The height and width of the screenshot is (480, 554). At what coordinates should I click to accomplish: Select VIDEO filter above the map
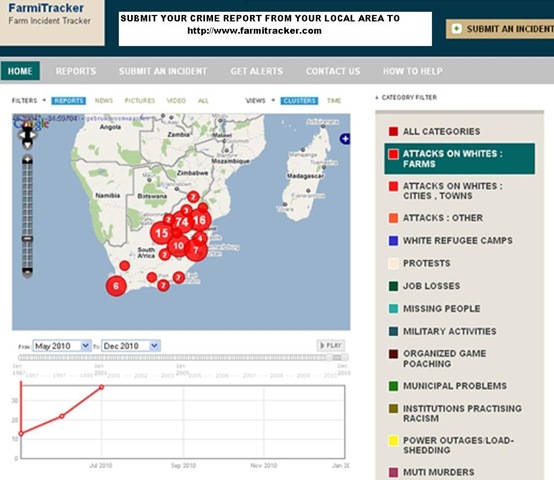[176, 101]
